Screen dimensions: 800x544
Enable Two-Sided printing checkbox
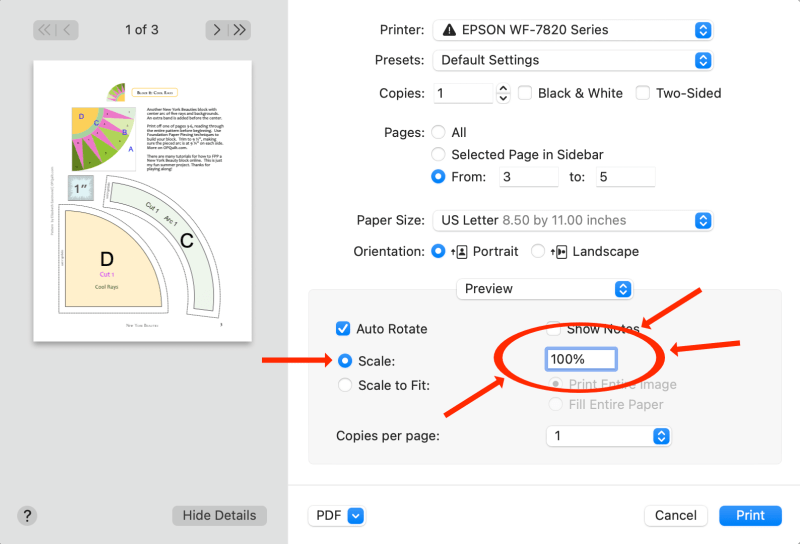pos(643,93)
